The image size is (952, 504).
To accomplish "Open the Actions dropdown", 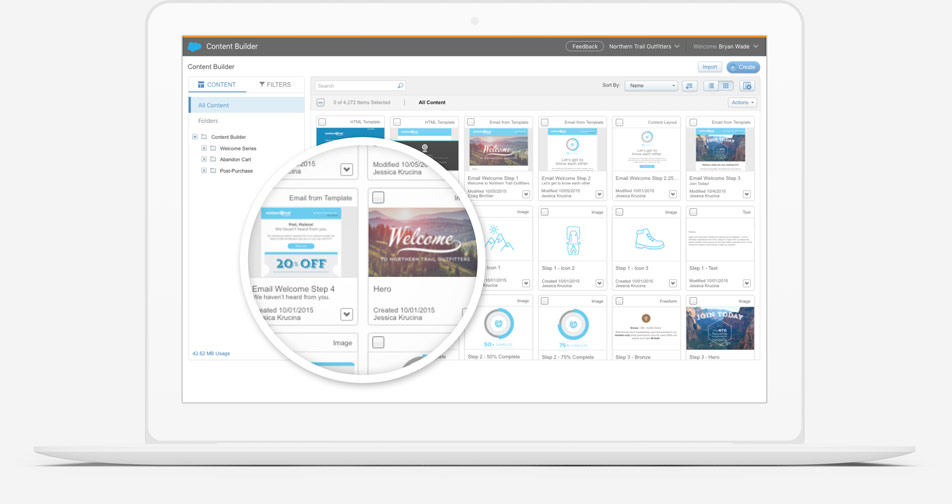I will [x=742, y=103].
